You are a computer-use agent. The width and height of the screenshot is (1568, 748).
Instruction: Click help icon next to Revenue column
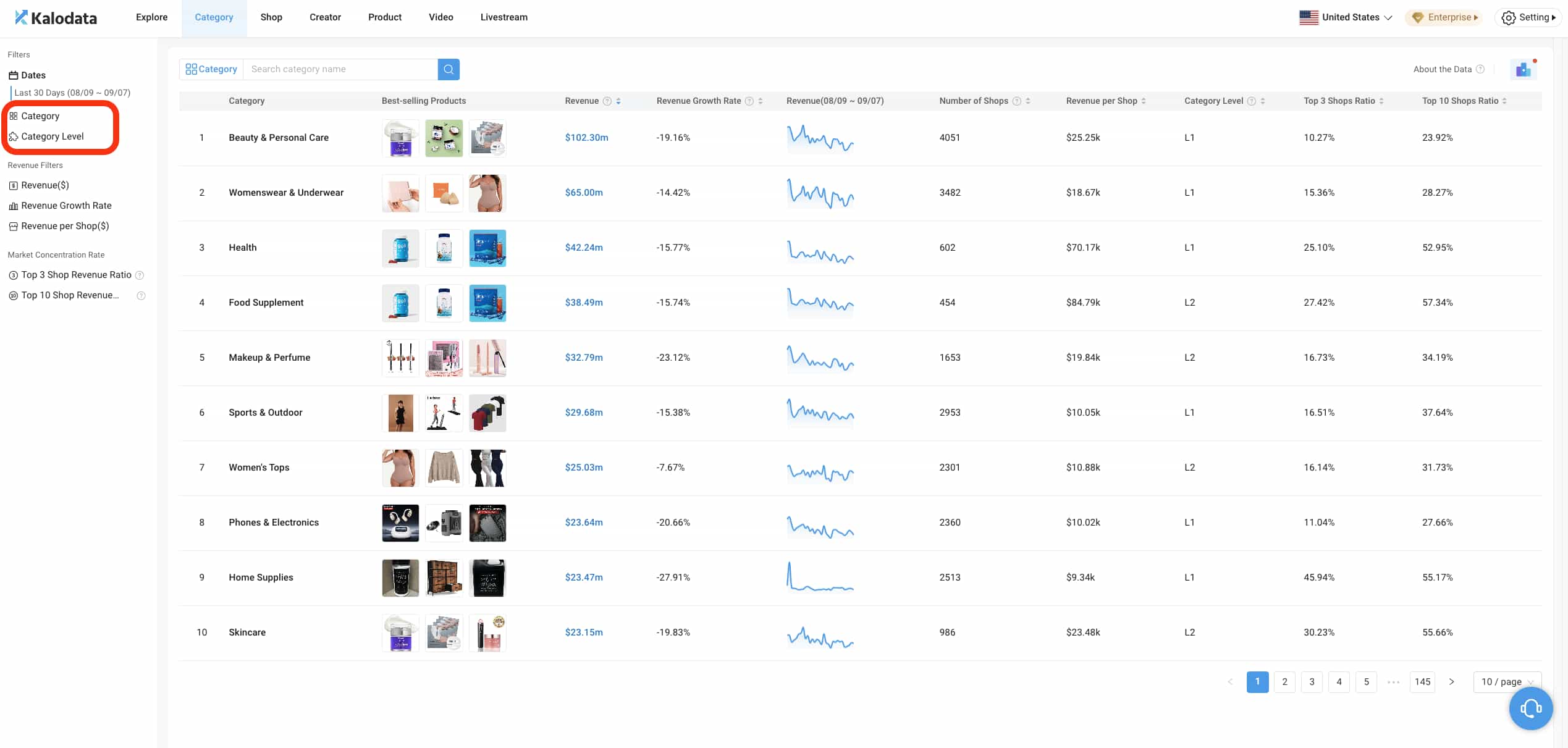tap(607, 101)
